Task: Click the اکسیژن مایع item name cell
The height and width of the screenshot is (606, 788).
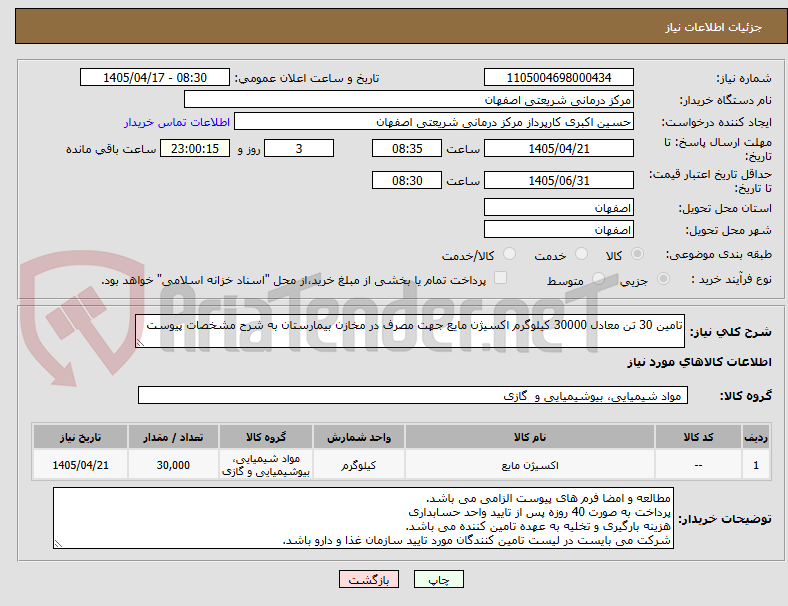Action: [x=530, y=465]
